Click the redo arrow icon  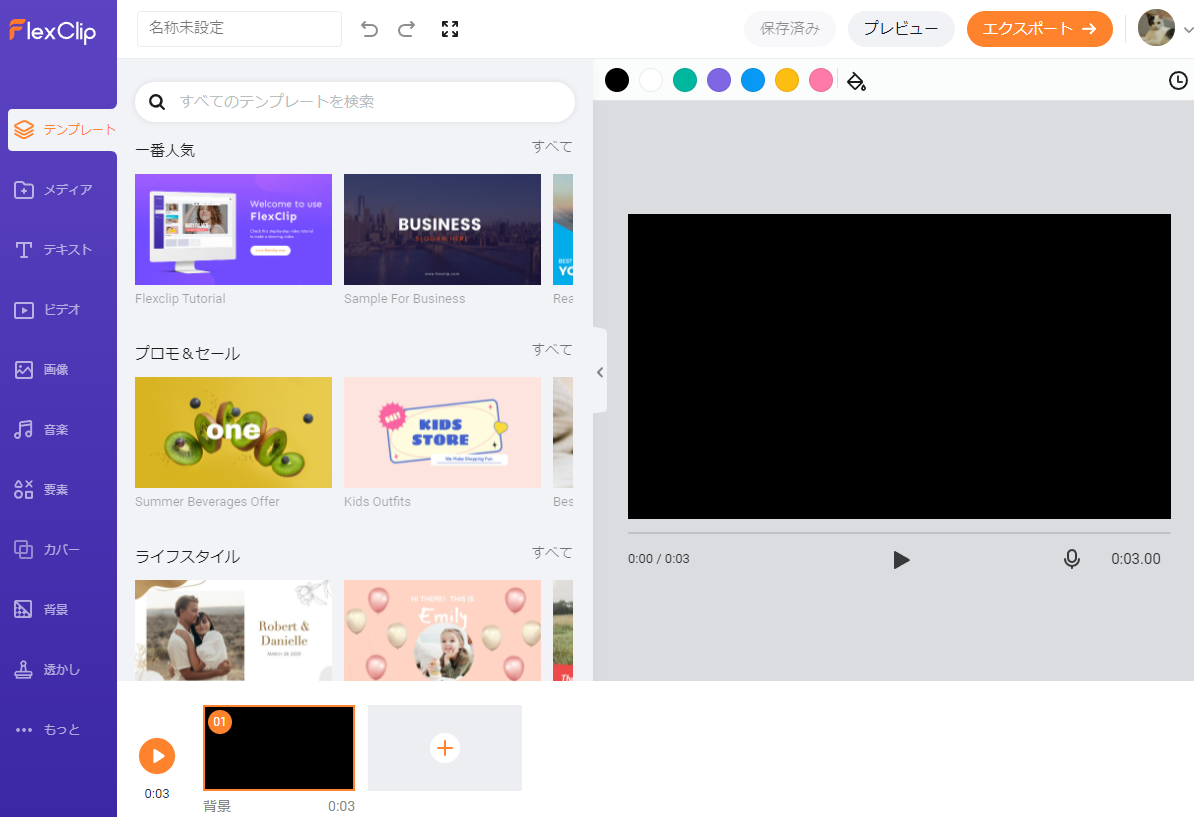(407, 29)
